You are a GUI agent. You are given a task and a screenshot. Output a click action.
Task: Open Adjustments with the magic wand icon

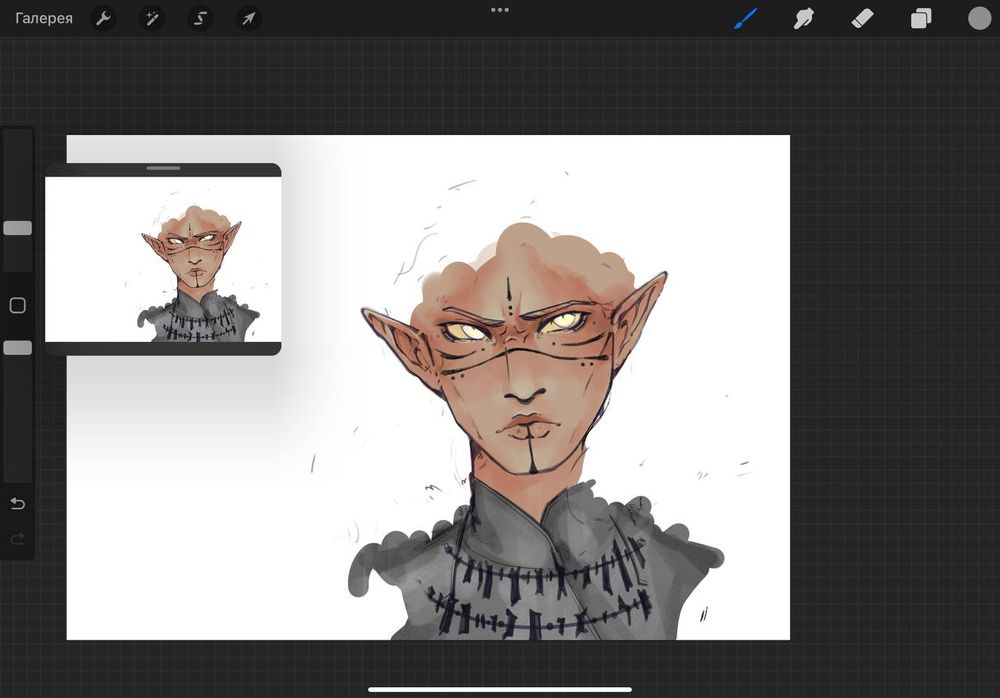152,18
